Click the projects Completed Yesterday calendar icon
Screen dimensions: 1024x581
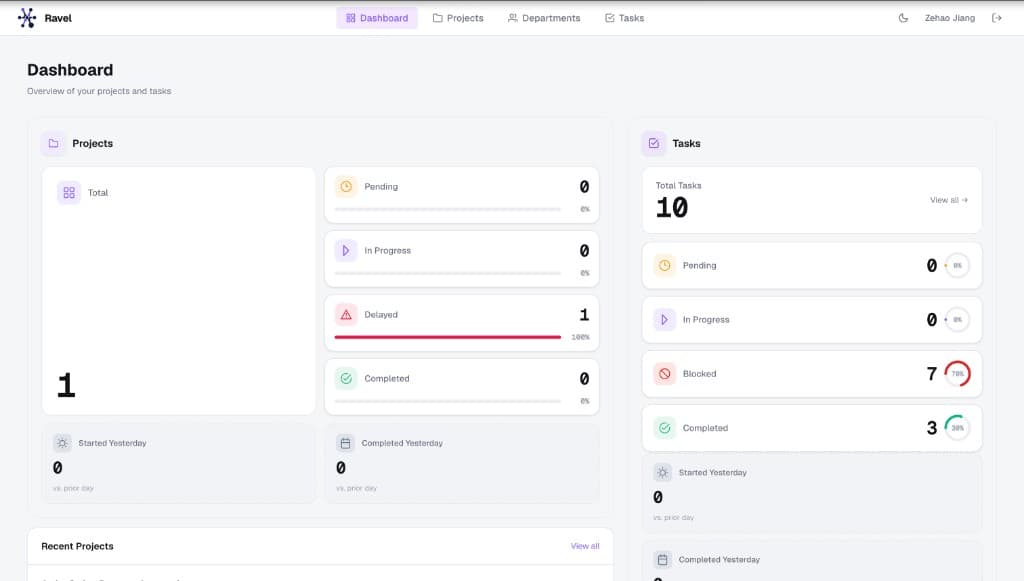pyautogui.click(x=345, y=443)
